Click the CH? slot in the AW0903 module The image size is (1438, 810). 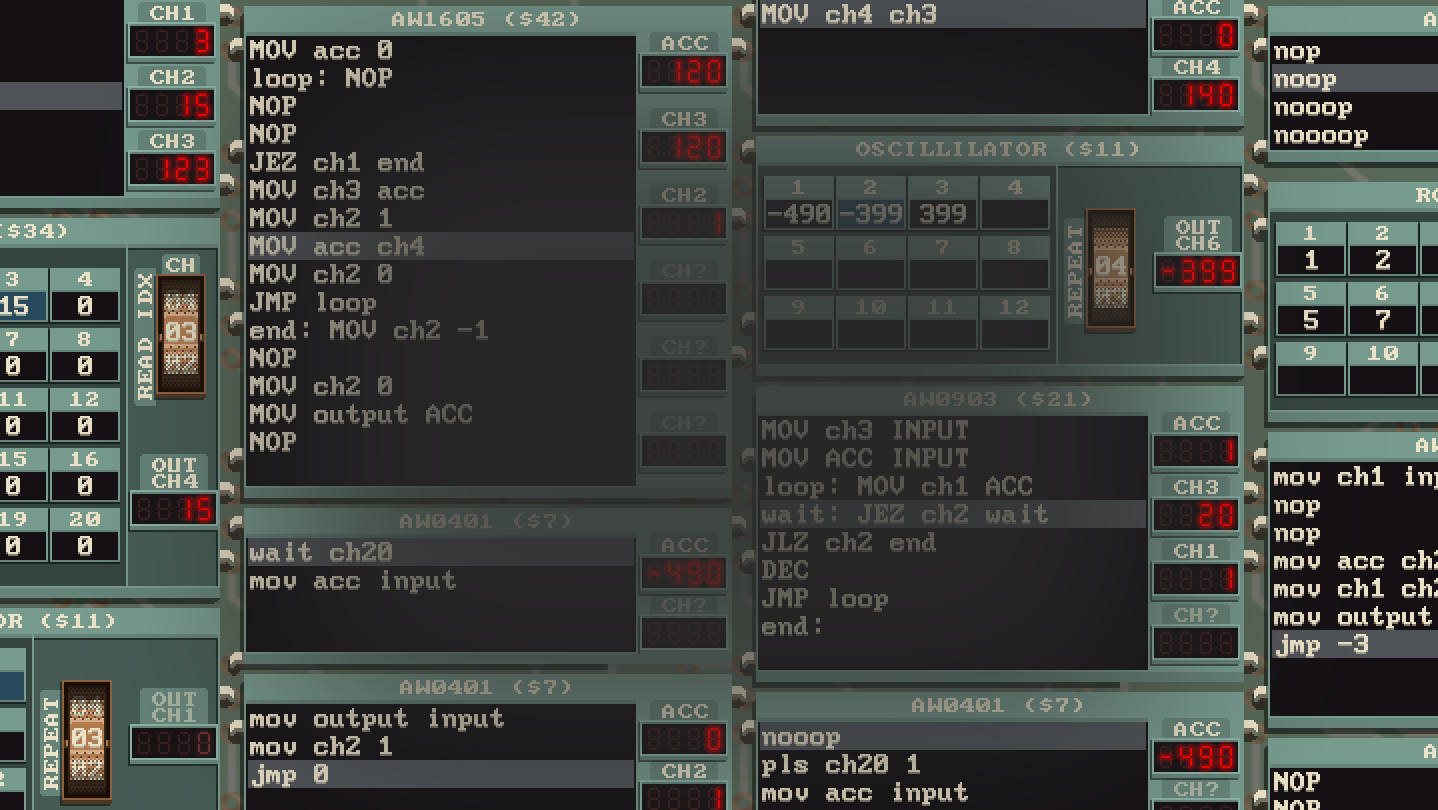coord(1196,643)
